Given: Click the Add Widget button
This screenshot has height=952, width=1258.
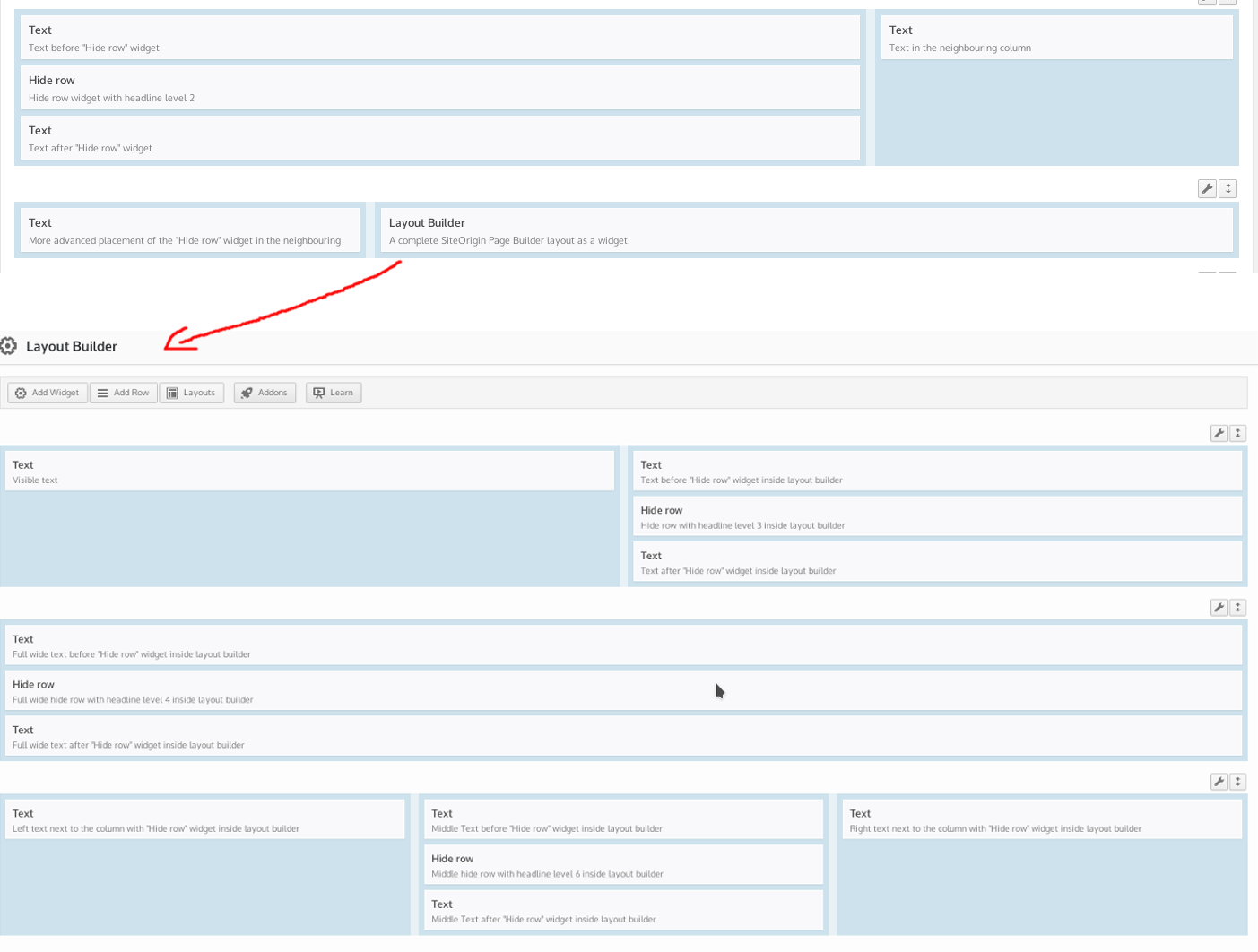Looking at the screenshot, I should (48, 393).
